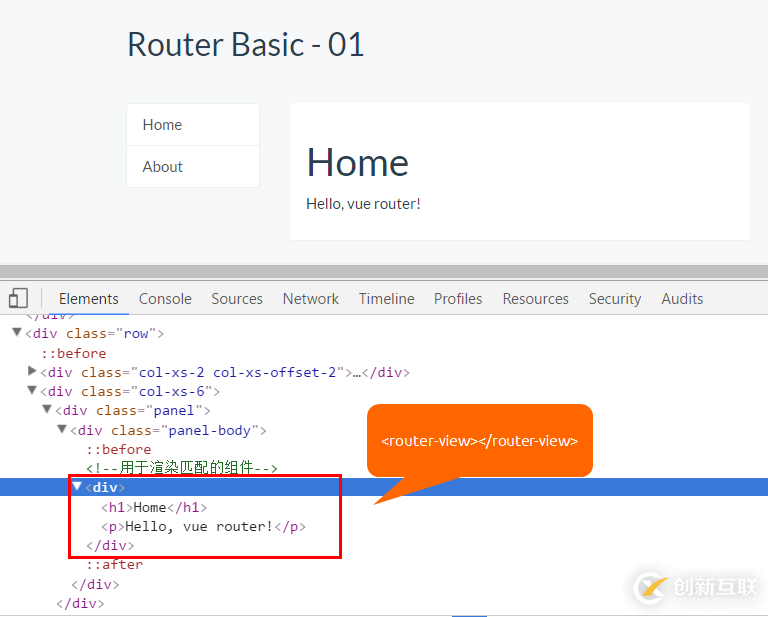This screenshot has width=768, height=617.
Task: Select the ::after pseudo-element line
Action: click(115, 565)
